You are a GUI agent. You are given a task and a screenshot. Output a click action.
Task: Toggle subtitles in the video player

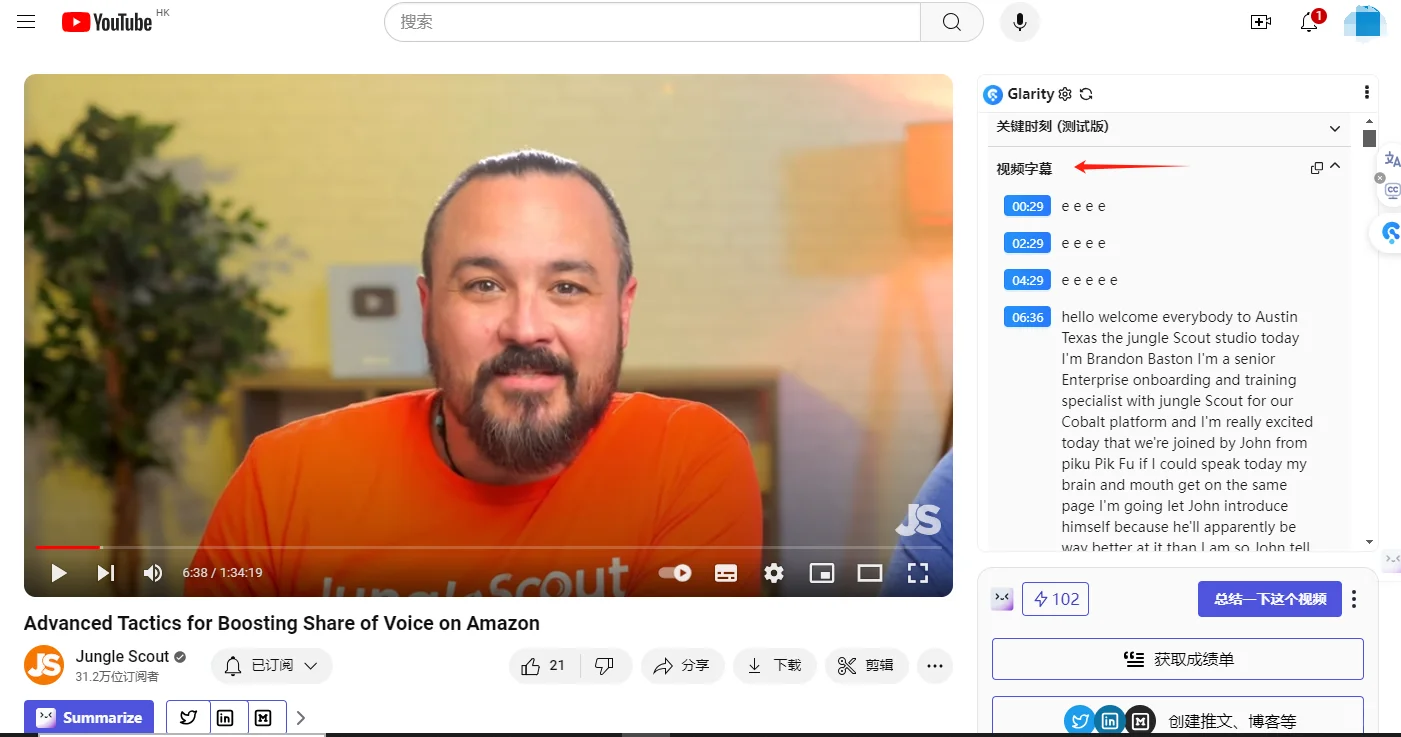point(726,573)
